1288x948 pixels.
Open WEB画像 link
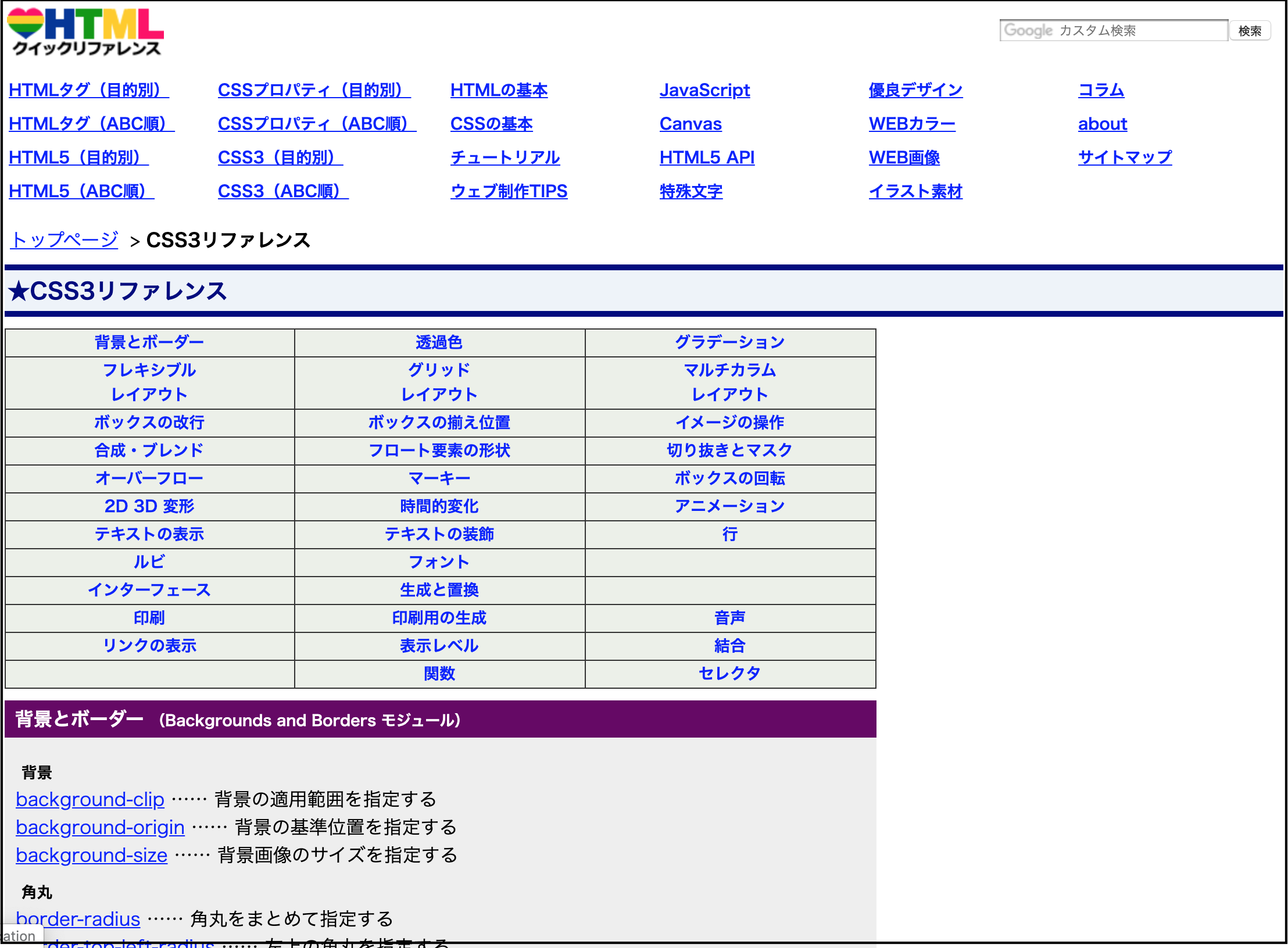[x=904, y=158]
